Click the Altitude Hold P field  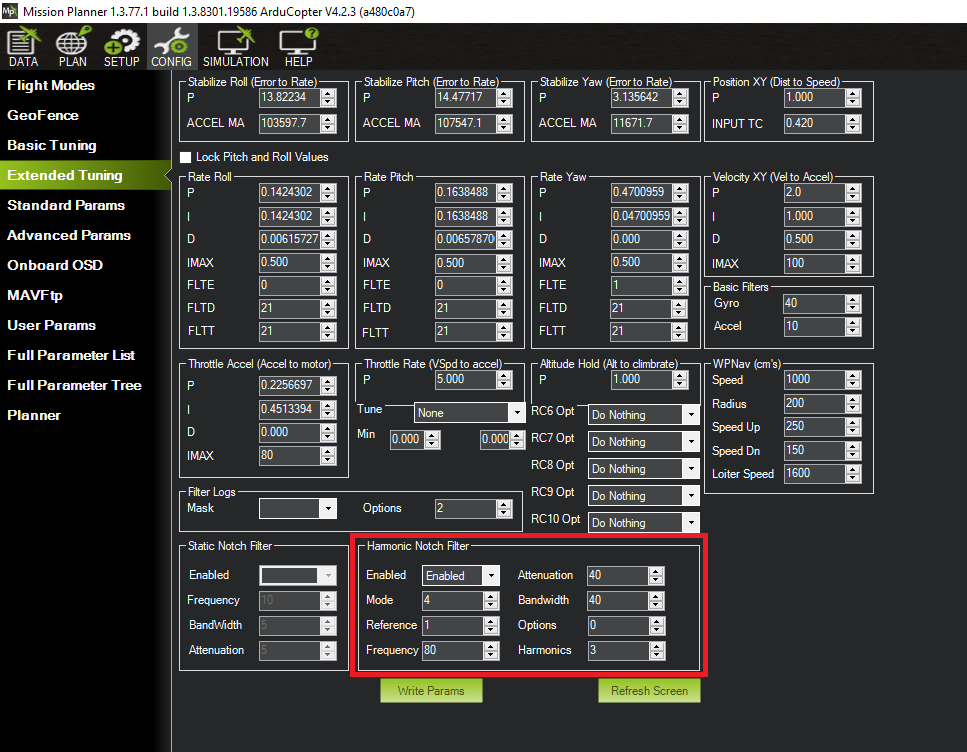pos(641,380)
